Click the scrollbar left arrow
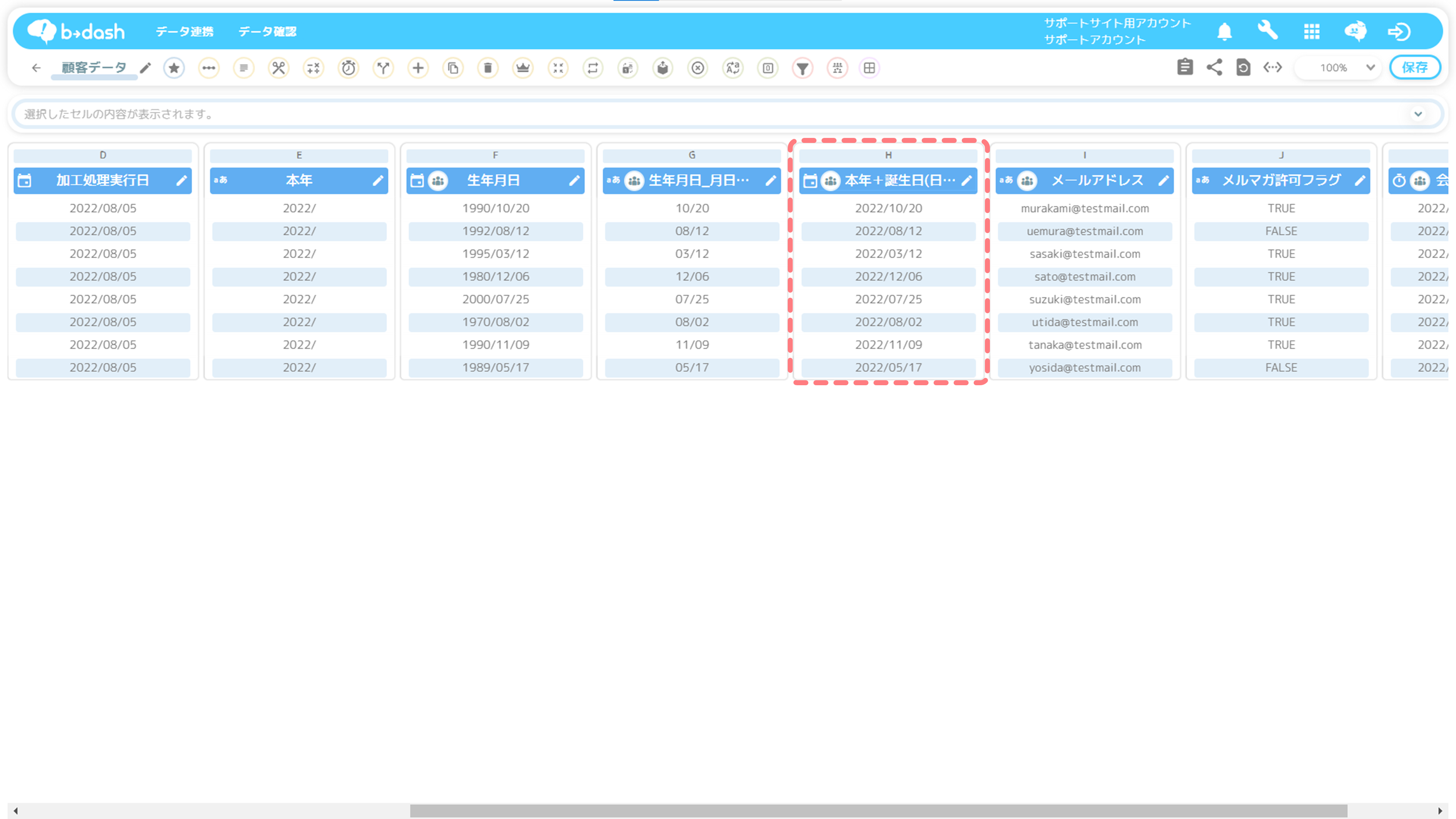Viewport: 1456px width, 819px height. [x=15, y=811]
